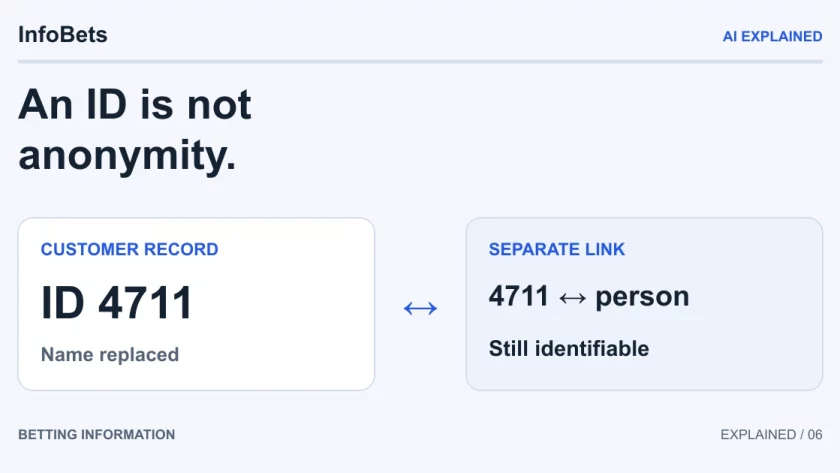Image resolution: width=840 pixels, height=473 pixels.
Task: Click the word 'anonymity.' in the title
Action: (x=127, y=155)
